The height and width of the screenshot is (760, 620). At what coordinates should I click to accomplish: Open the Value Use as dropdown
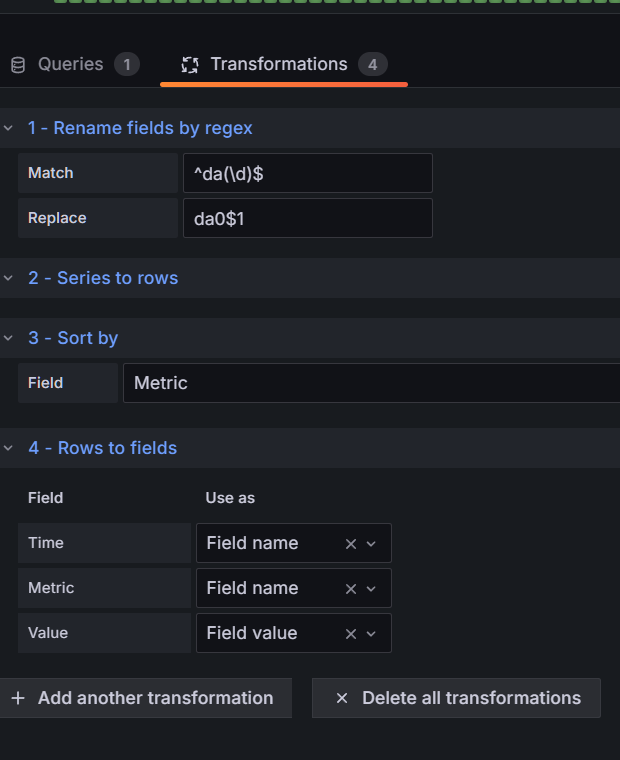click(371, 634)
